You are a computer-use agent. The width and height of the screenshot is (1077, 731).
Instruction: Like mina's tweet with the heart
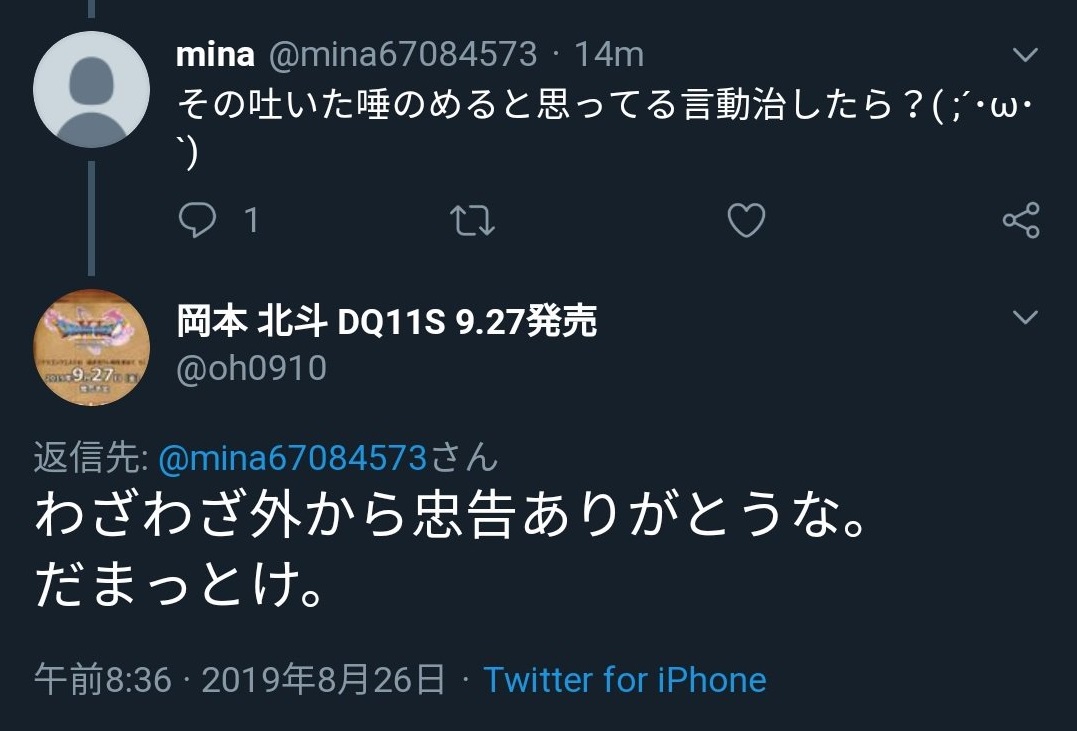[x=746, y=220]
